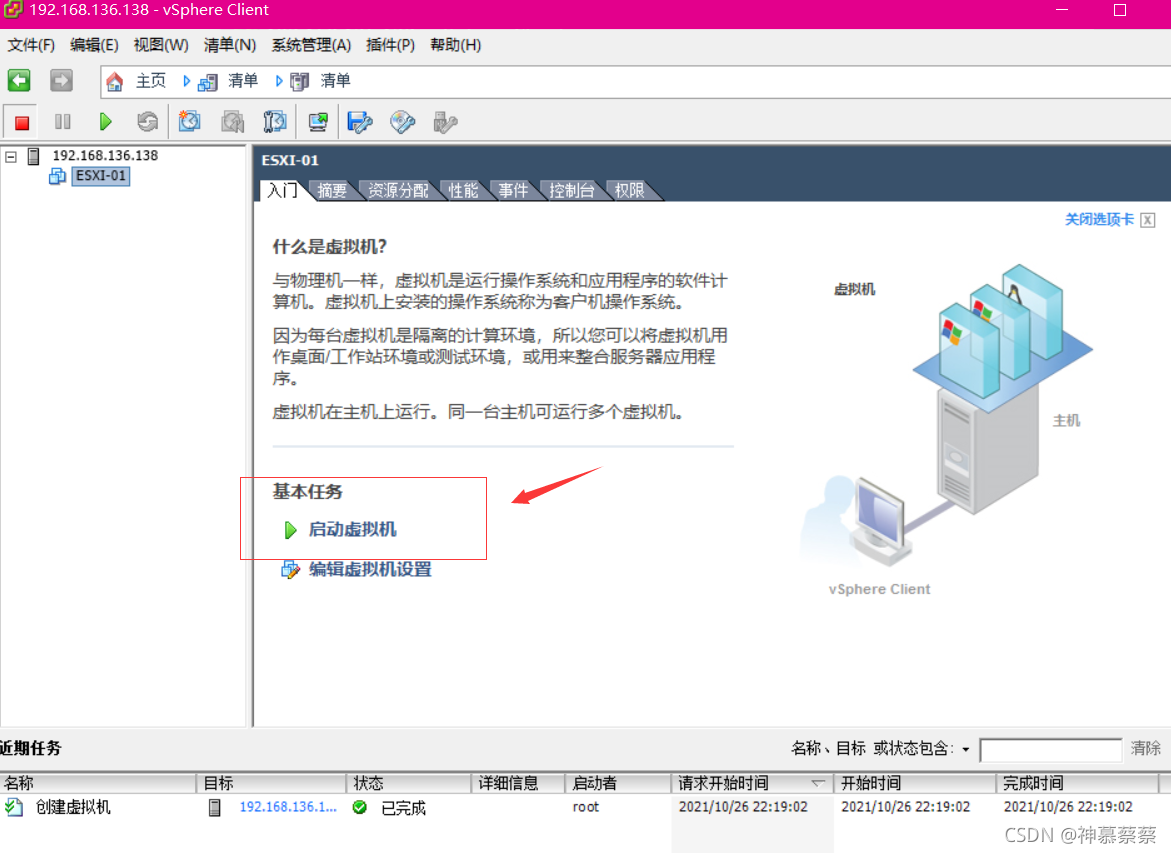Open the 视图(W) menu

click(161, 46)
